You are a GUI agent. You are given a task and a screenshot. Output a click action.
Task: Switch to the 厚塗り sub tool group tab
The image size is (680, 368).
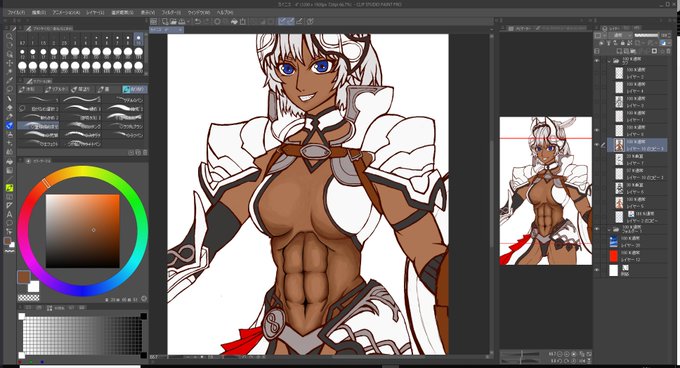[81, 89]
